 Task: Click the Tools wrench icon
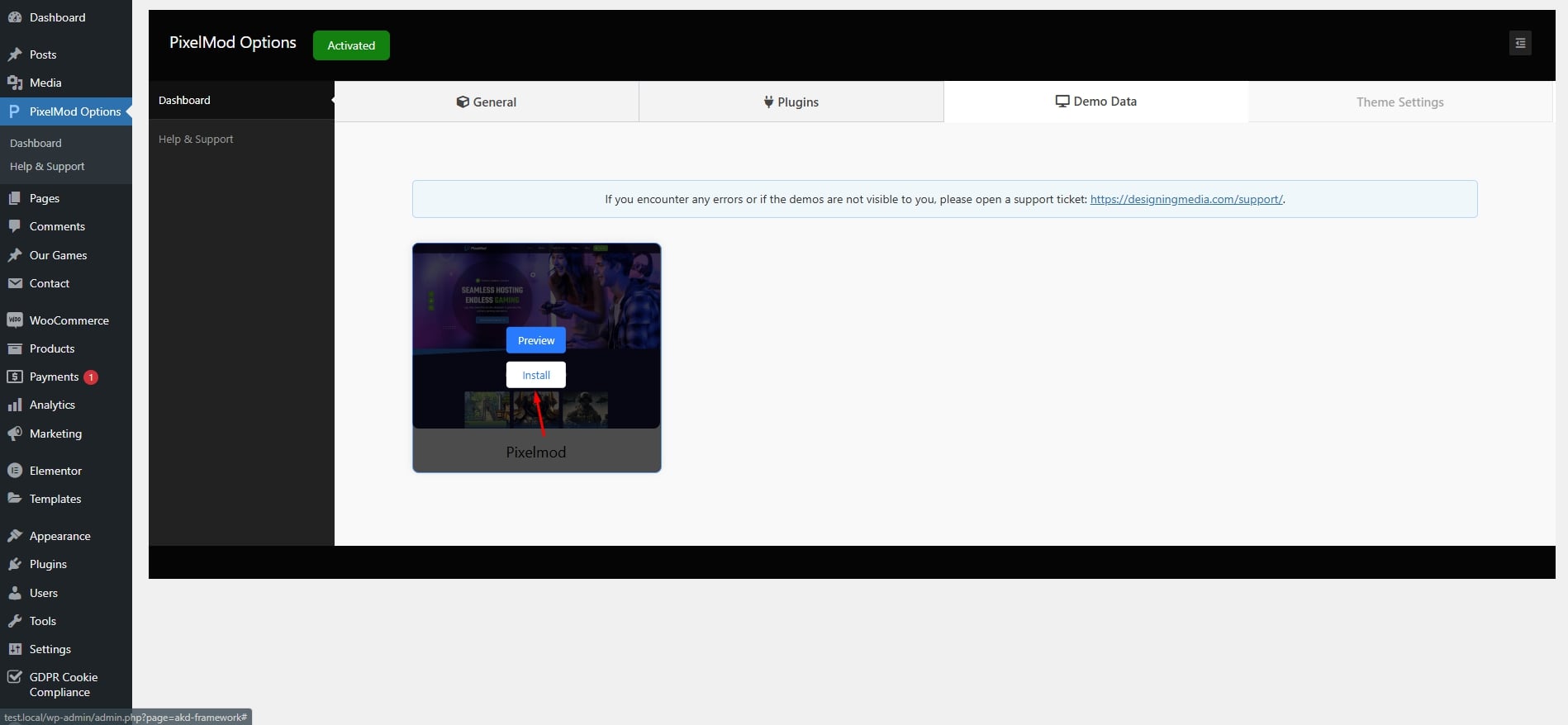[15, 621]
